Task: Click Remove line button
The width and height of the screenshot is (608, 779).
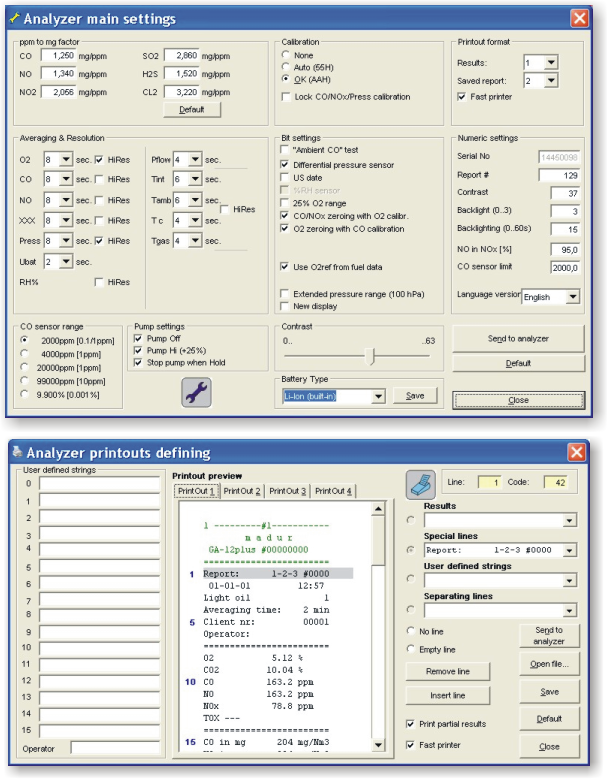Action: (x=448, y=671)
